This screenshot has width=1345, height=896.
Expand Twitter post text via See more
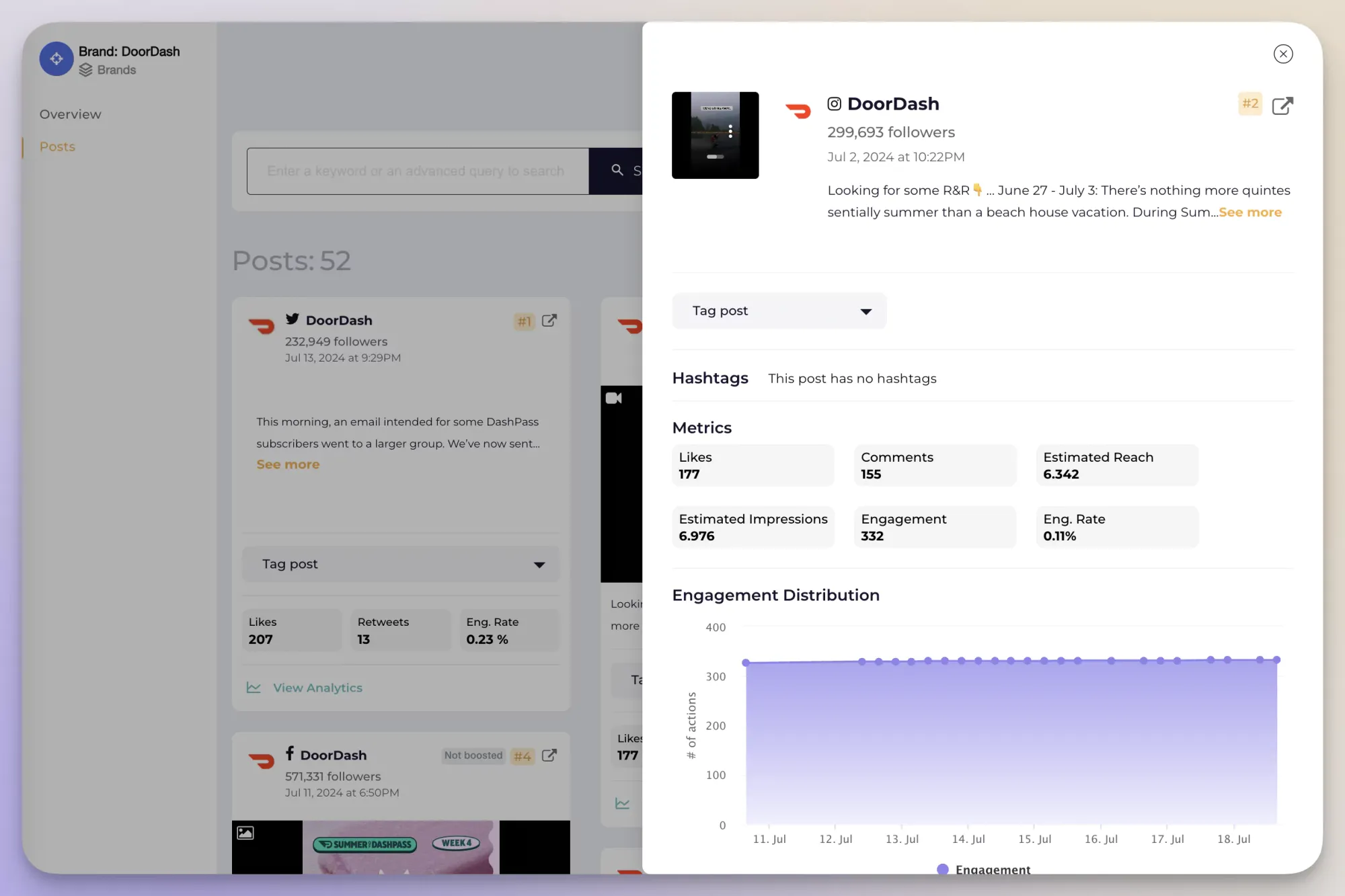[288, 464]
